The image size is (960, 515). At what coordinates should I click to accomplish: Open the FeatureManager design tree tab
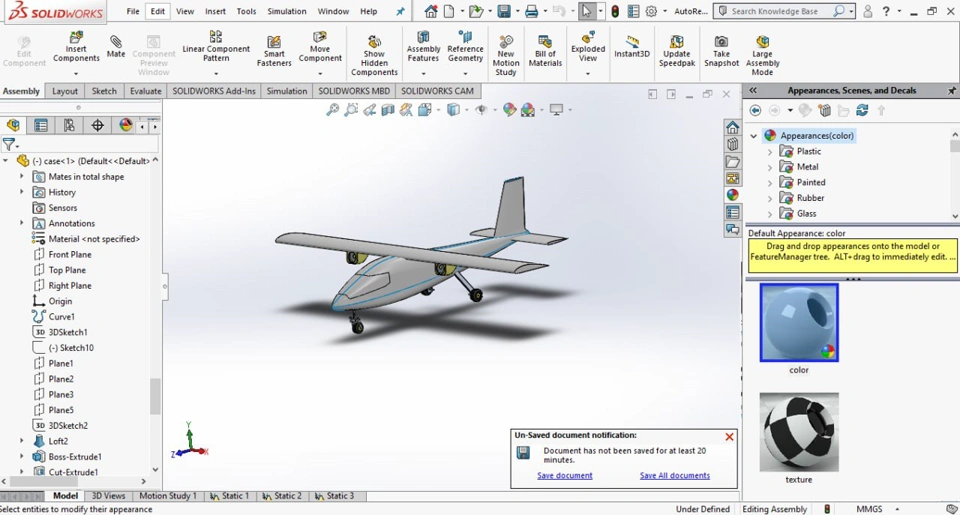[13, 126]
